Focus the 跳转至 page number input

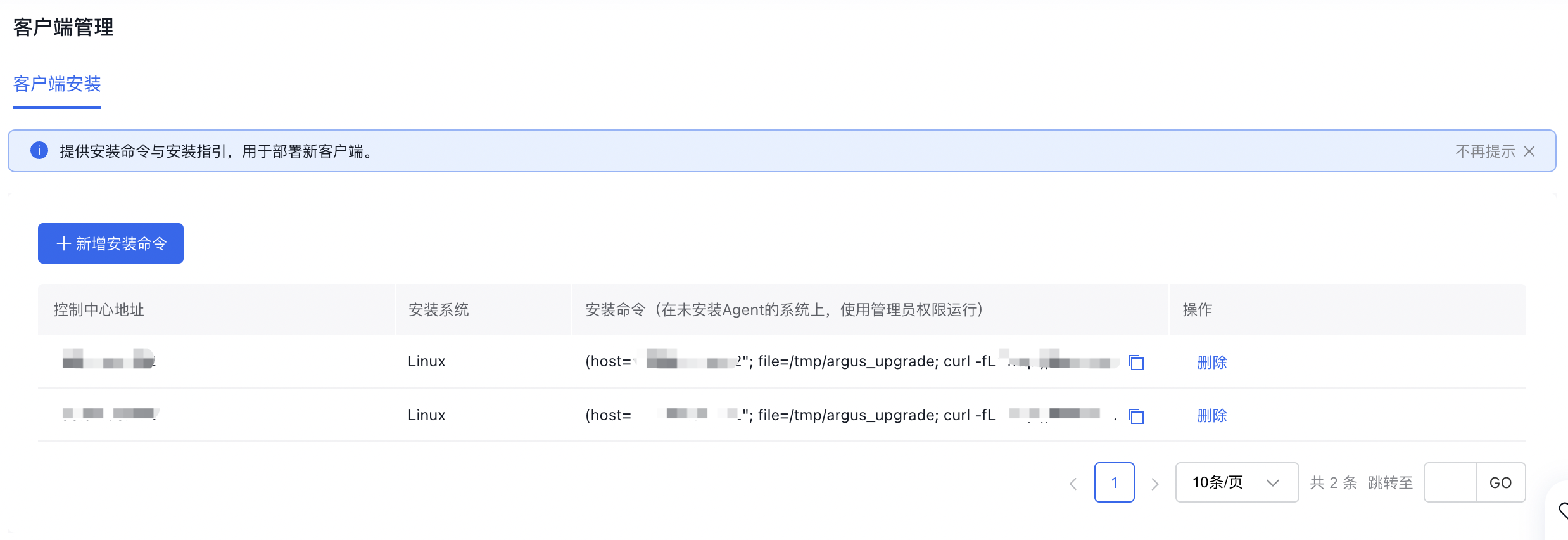coord(1450,482)
